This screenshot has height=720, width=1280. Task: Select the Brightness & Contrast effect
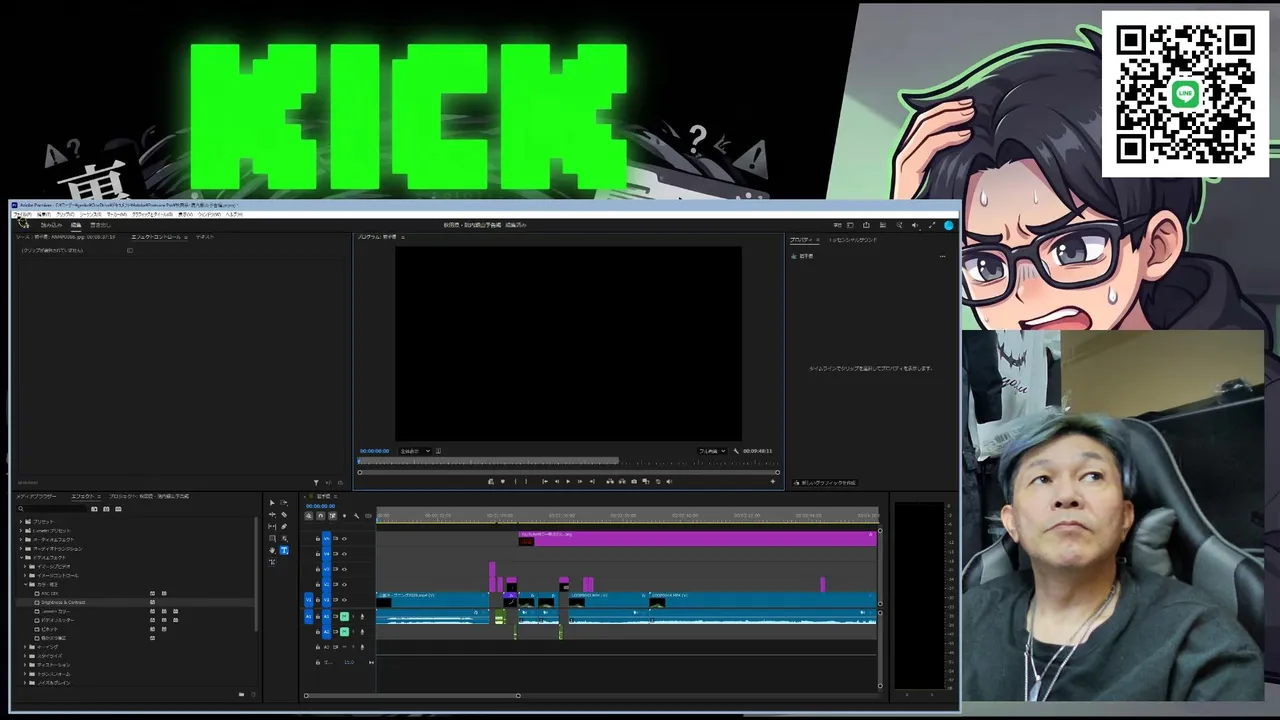coord(62,603)
